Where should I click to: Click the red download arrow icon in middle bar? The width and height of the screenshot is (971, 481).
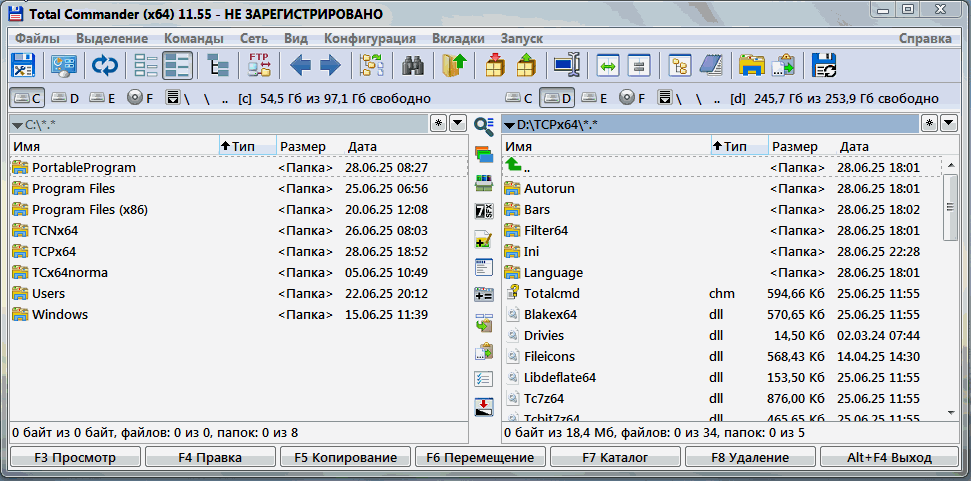click(484, 407)
